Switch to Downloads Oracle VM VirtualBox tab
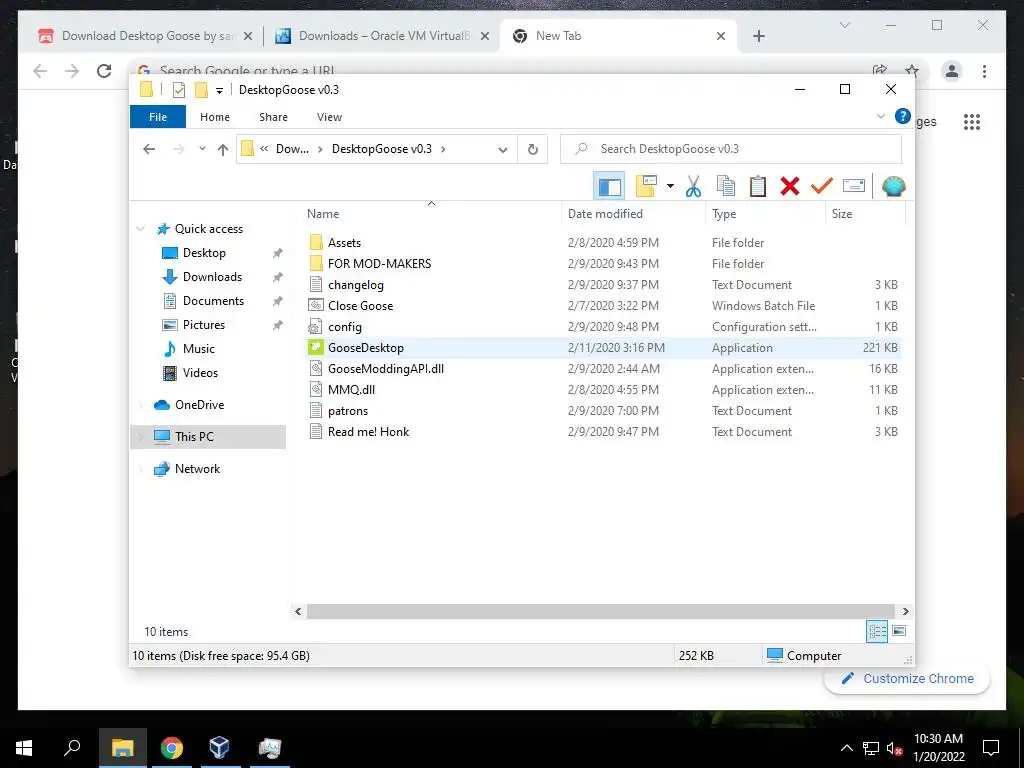The width and height of the screenshot is (1024, 768). tap(381, 36)
